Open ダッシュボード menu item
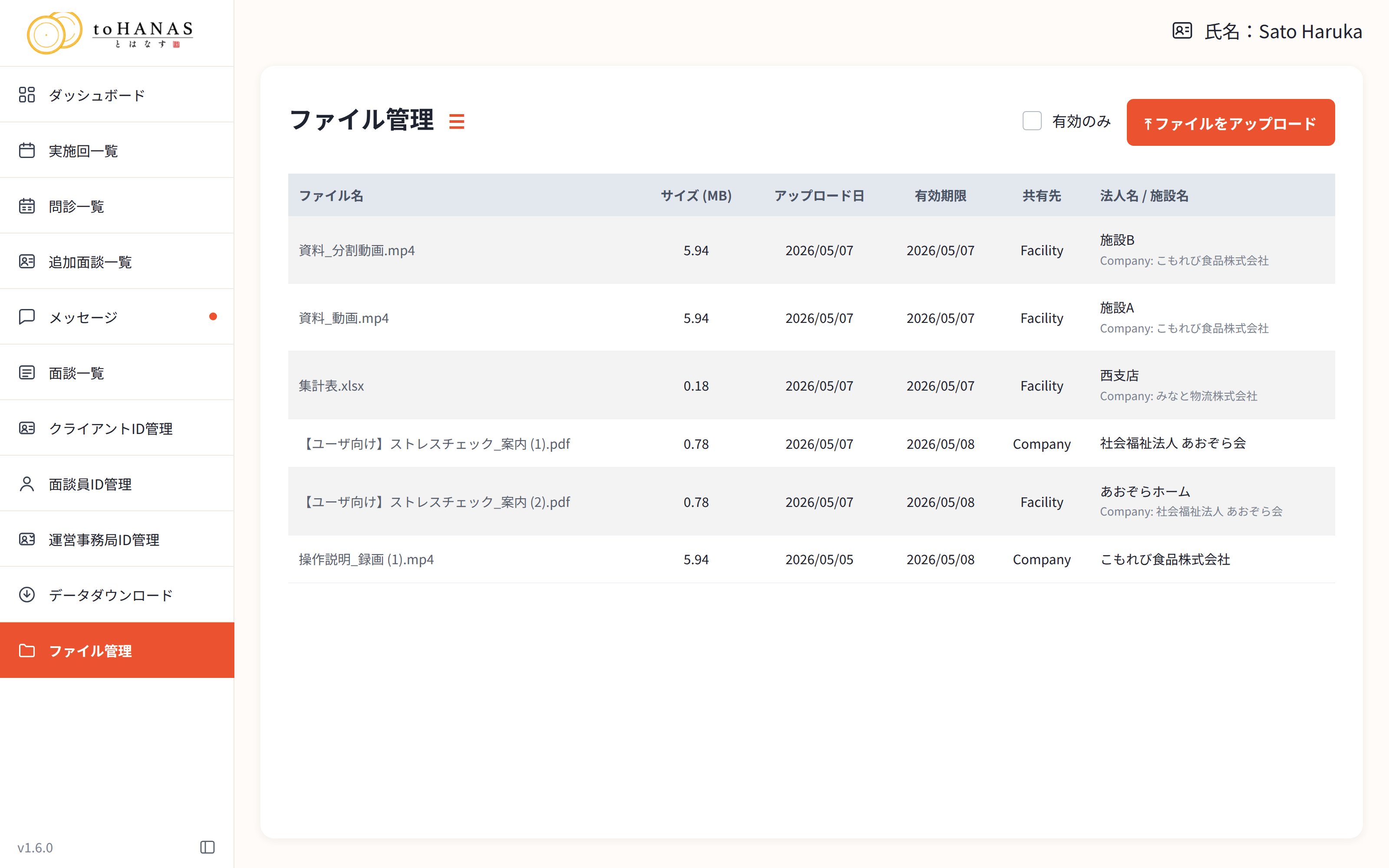Image resolution: width=1389 pixels, height=868 pixels. click(117, 95)
